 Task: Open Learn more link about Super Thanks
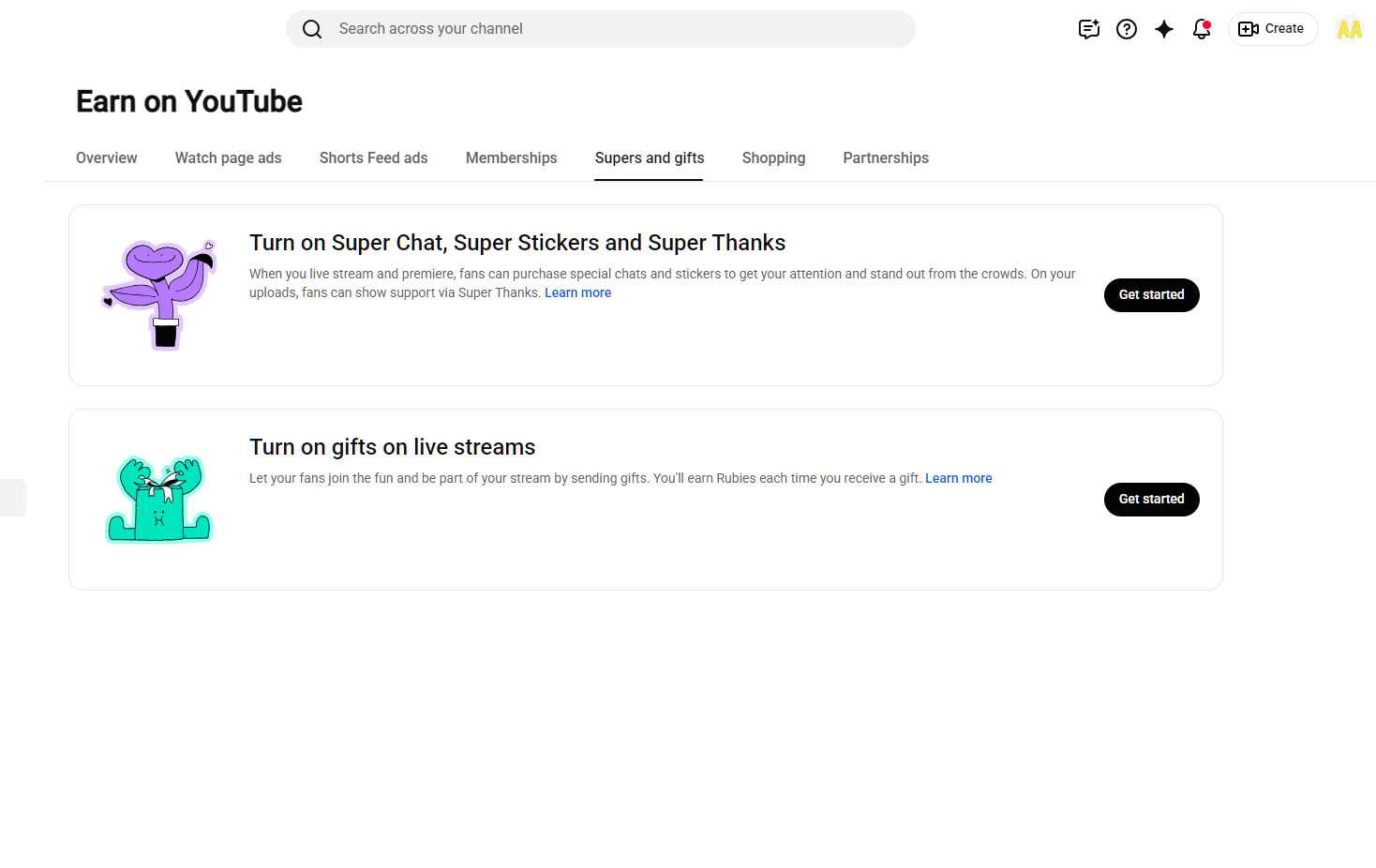point(578,293)
